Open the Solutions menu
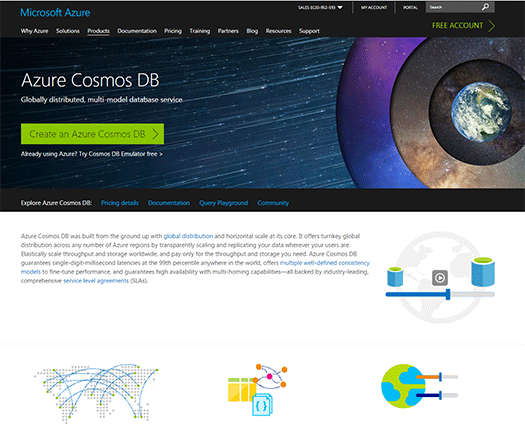This screenshot has height=429, width=525. (68, 31)
